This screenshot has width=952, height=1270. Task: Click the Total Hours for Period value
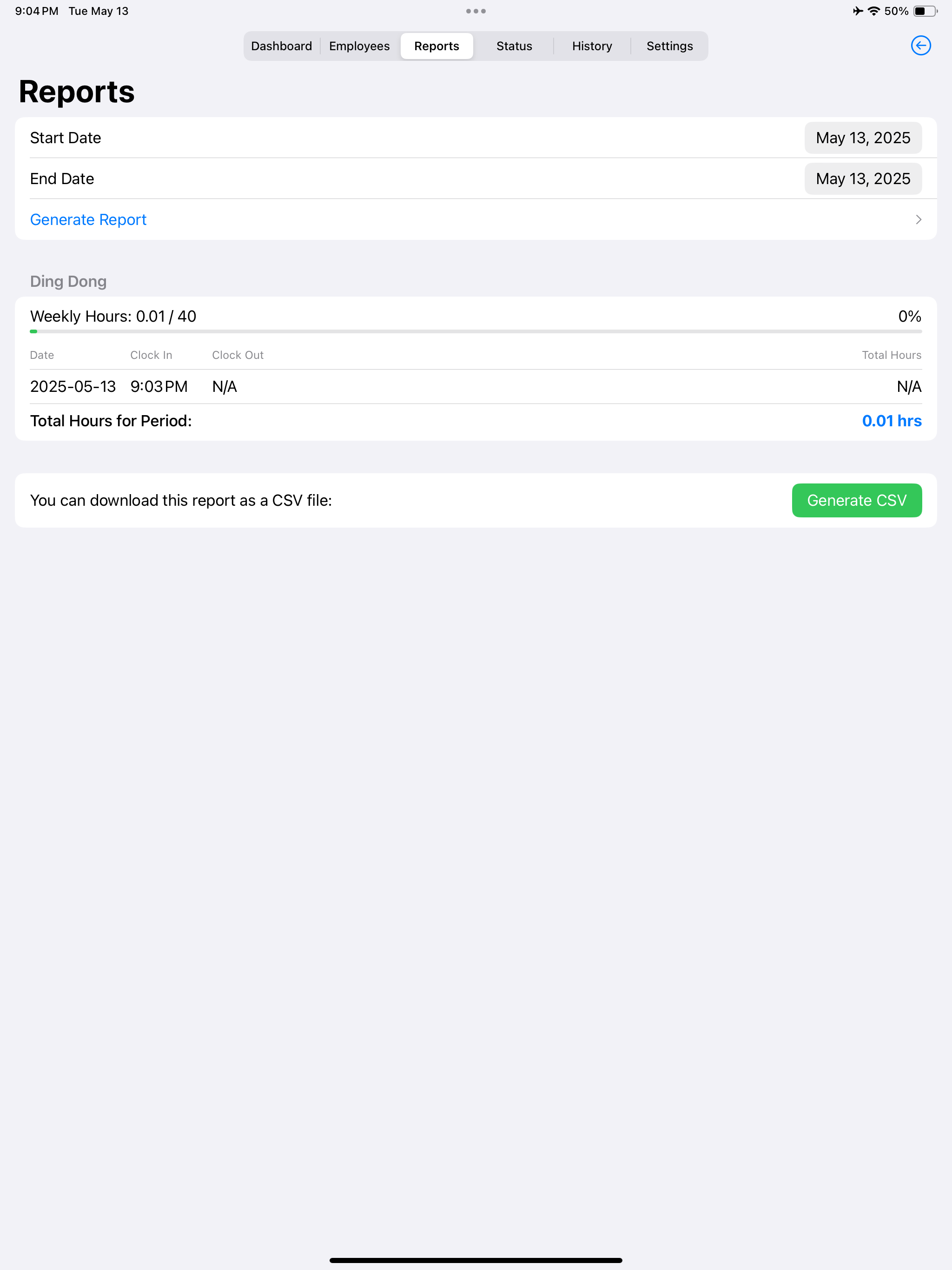coord(892,420)
